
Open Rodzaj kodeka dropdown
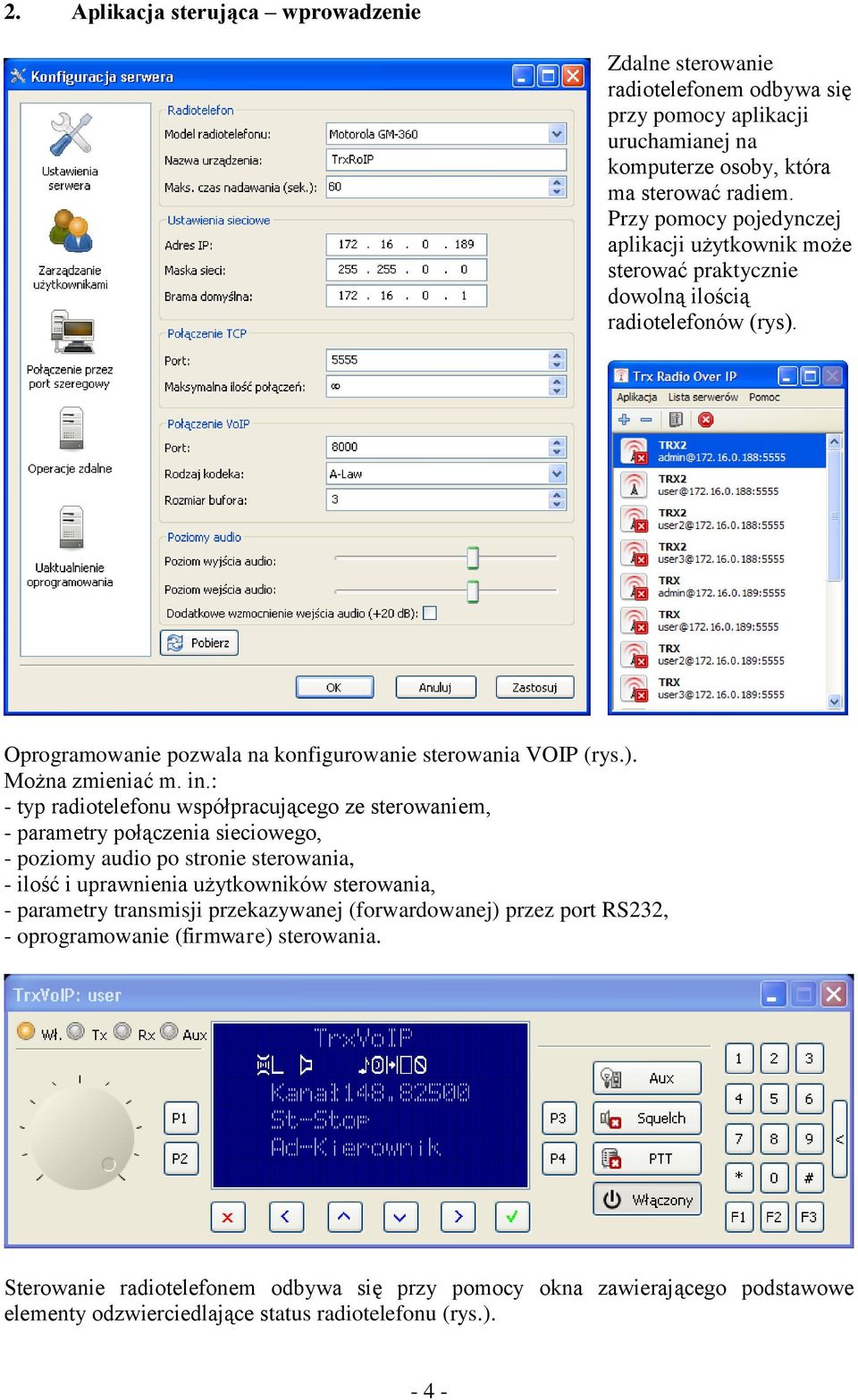(x=557, y=474)
